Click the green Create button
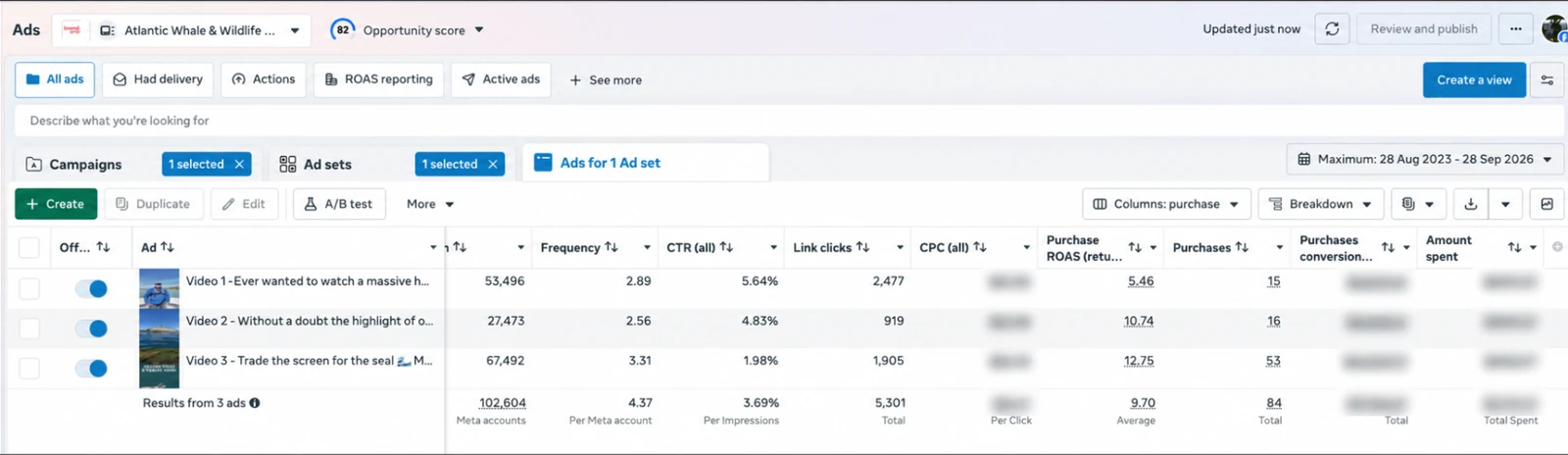1568x455 pixels. (56, 204)
